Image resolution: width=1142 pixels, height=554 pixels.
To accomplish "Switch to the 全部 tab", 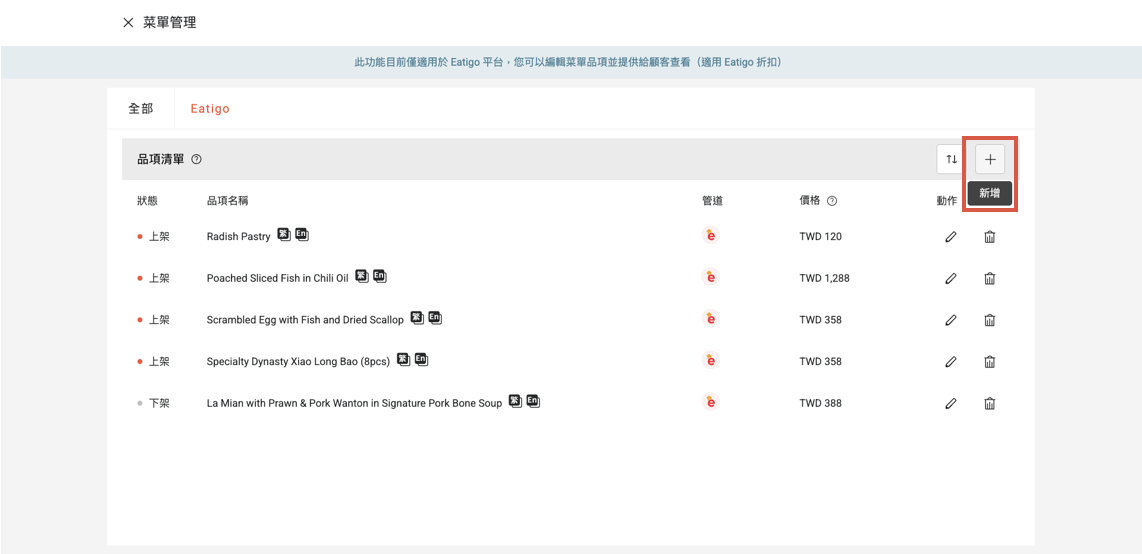I will [141, 108].
